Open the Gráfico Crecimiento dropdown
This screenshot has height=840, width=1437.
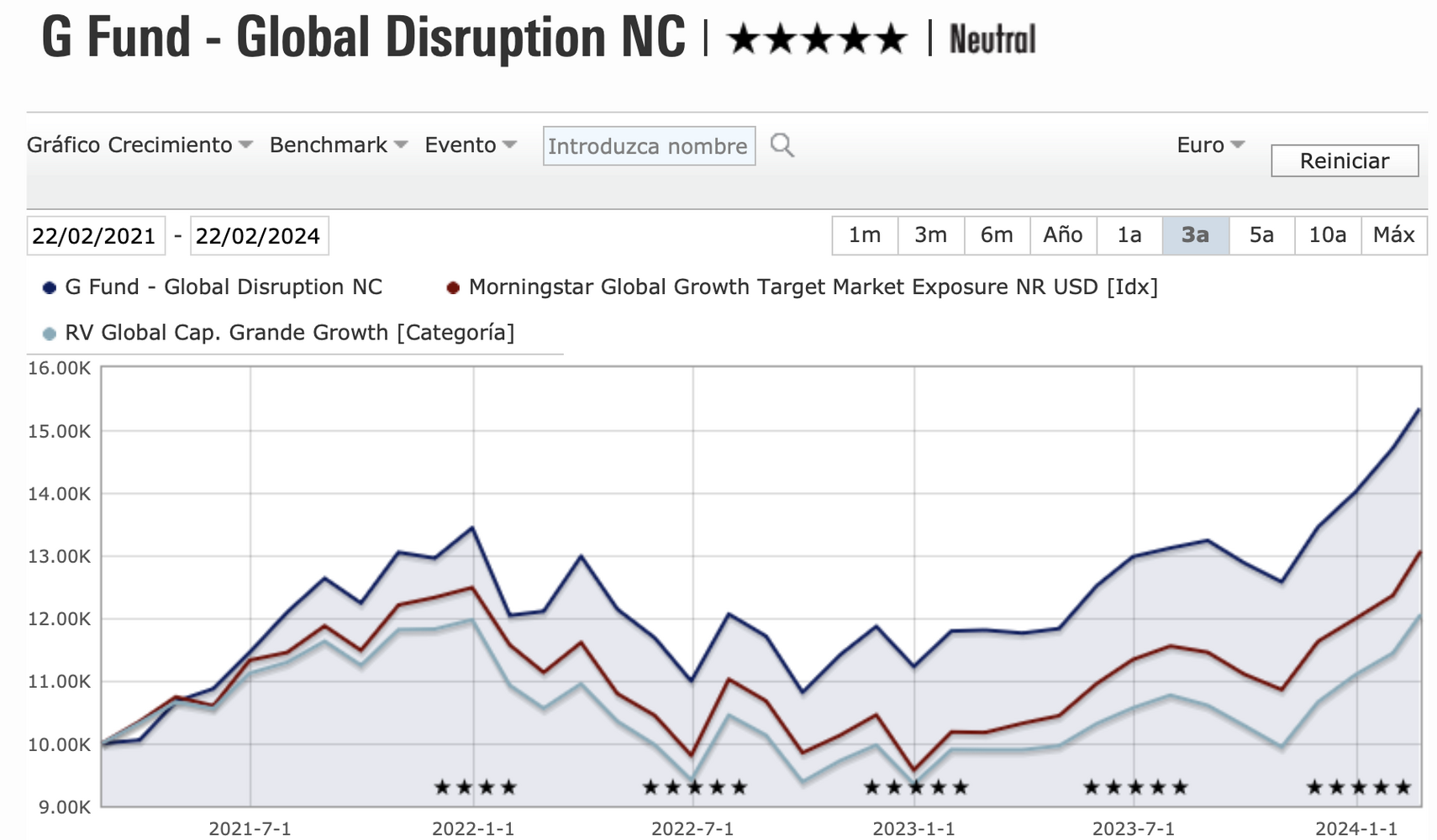click(x=139, y=145)
